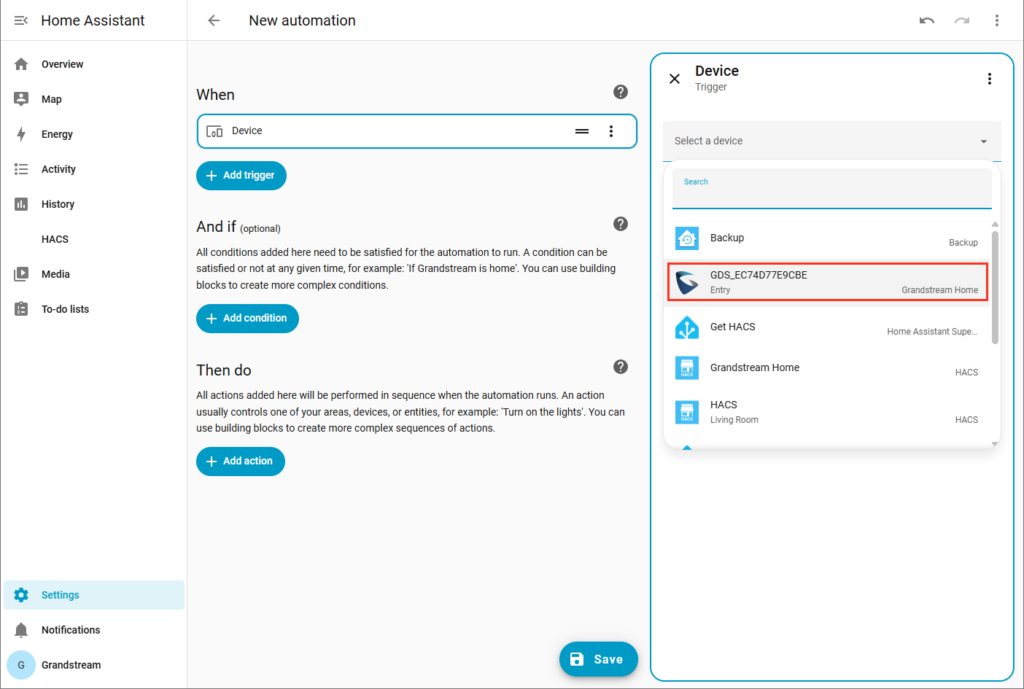
Task: Open the Grandstream user profile
Action: [x=94, y=665]
